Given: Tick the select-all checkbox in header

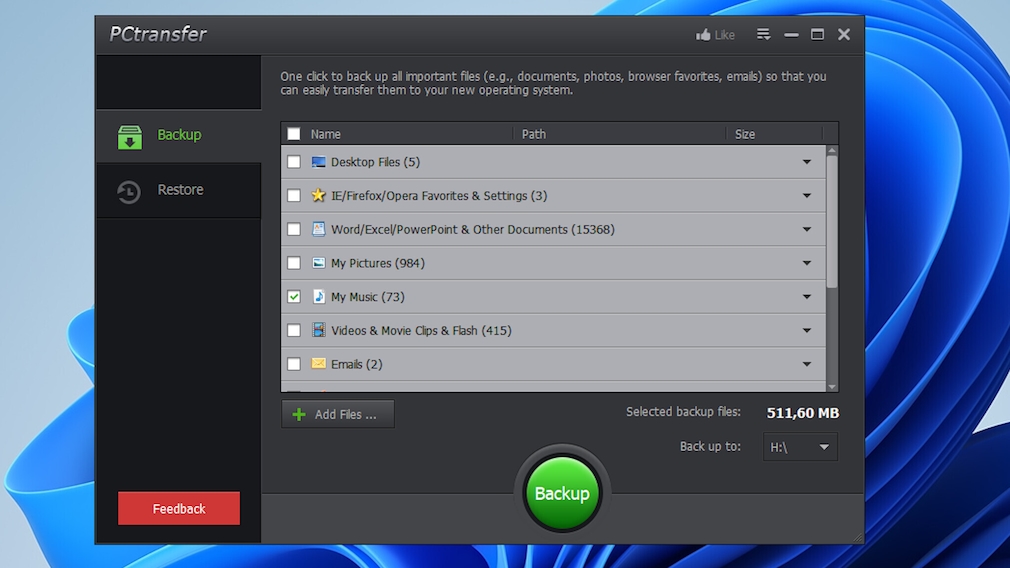Looking at the screenshot, I should [294, 134].
